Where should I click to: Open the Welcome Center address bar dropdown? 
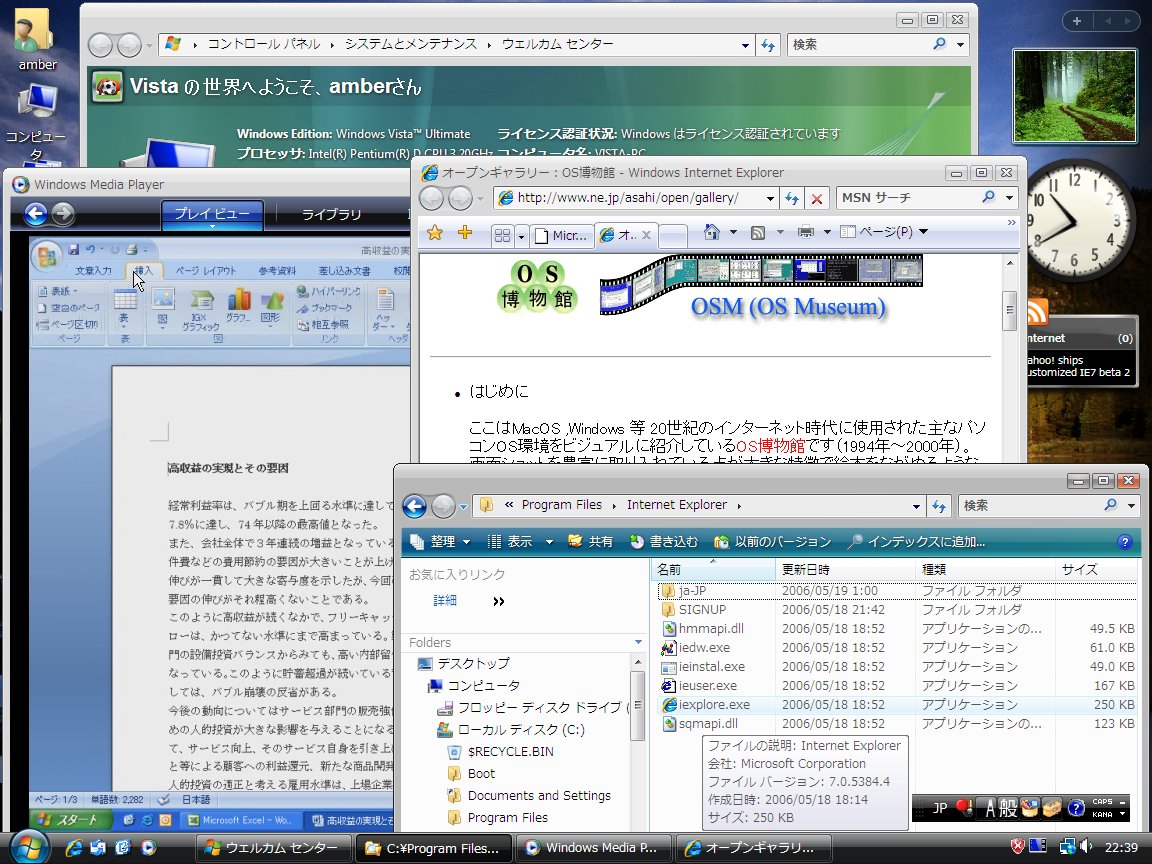(x=745, y=46)
